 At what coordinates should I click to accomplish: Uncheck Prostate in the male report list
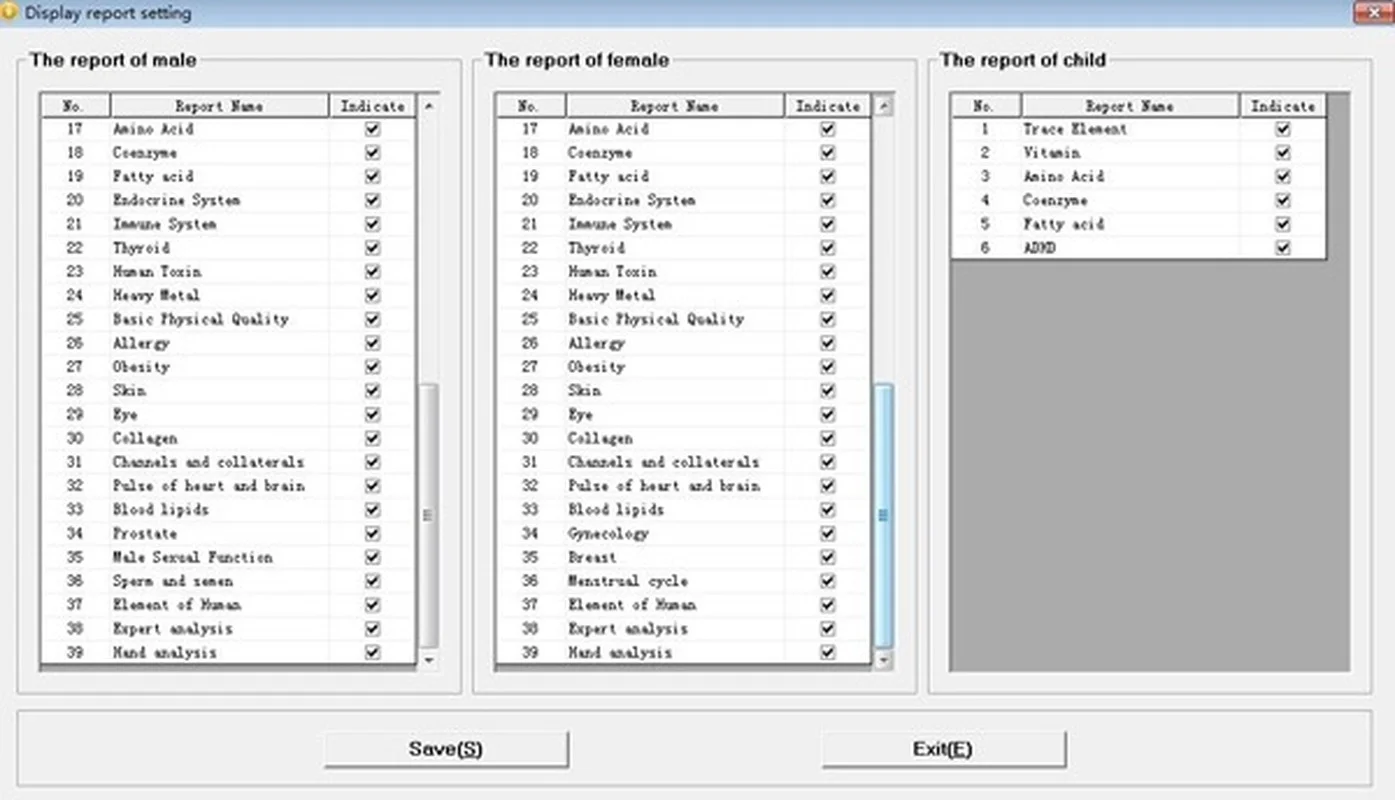point(373,534)
